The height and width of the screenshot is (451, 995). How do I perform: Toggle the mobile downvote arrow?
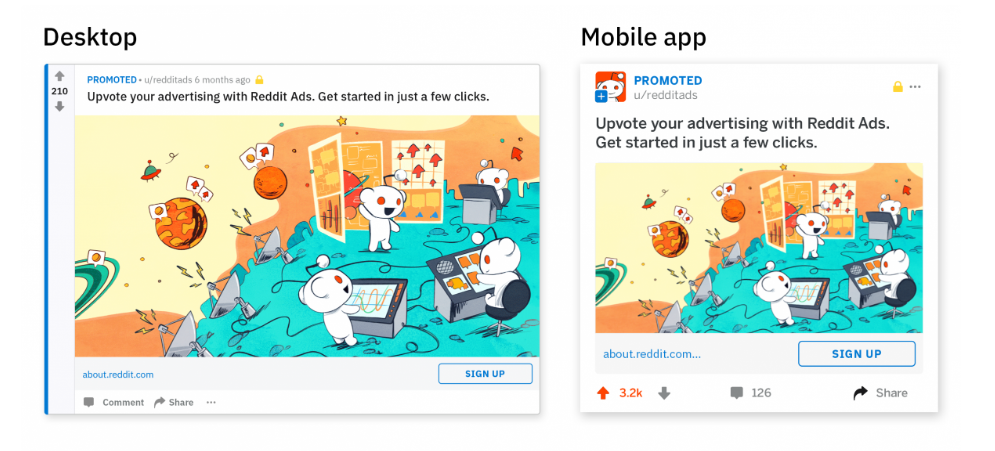click(664, 393)
